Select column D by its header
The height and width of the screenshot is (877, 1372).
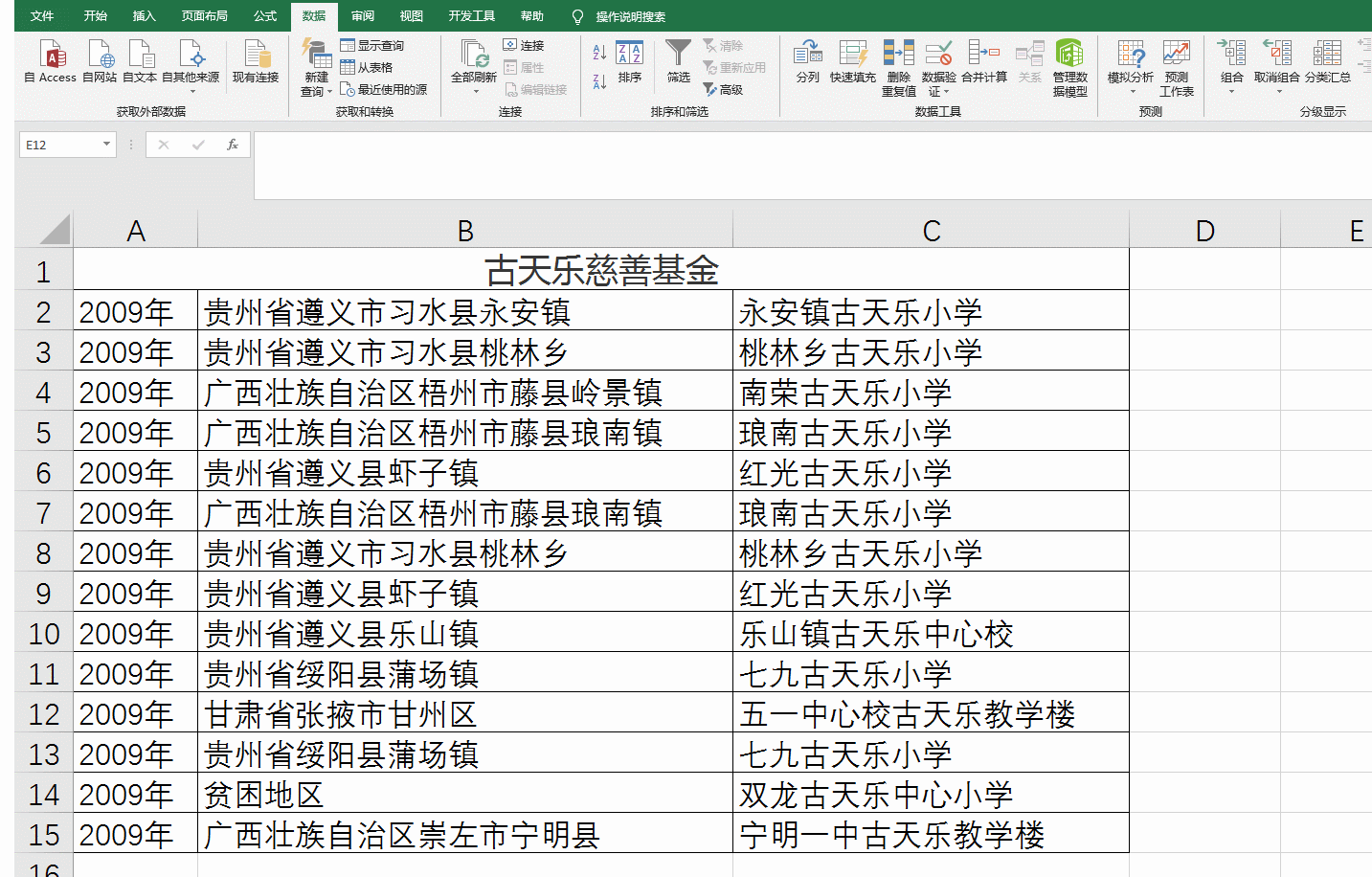click(1204, 231)
